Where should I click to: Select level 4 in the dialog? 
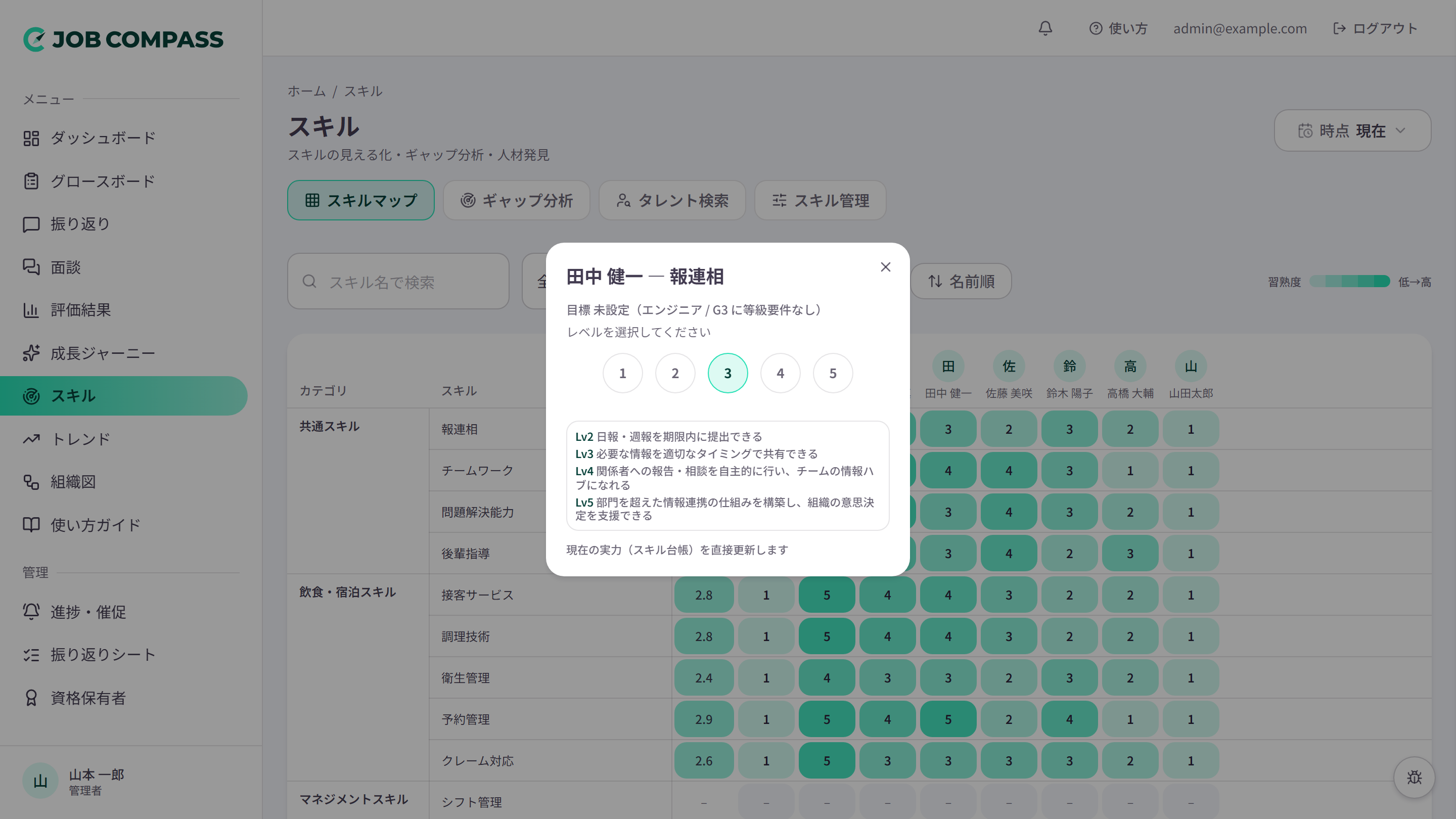(x=780, y=373)
